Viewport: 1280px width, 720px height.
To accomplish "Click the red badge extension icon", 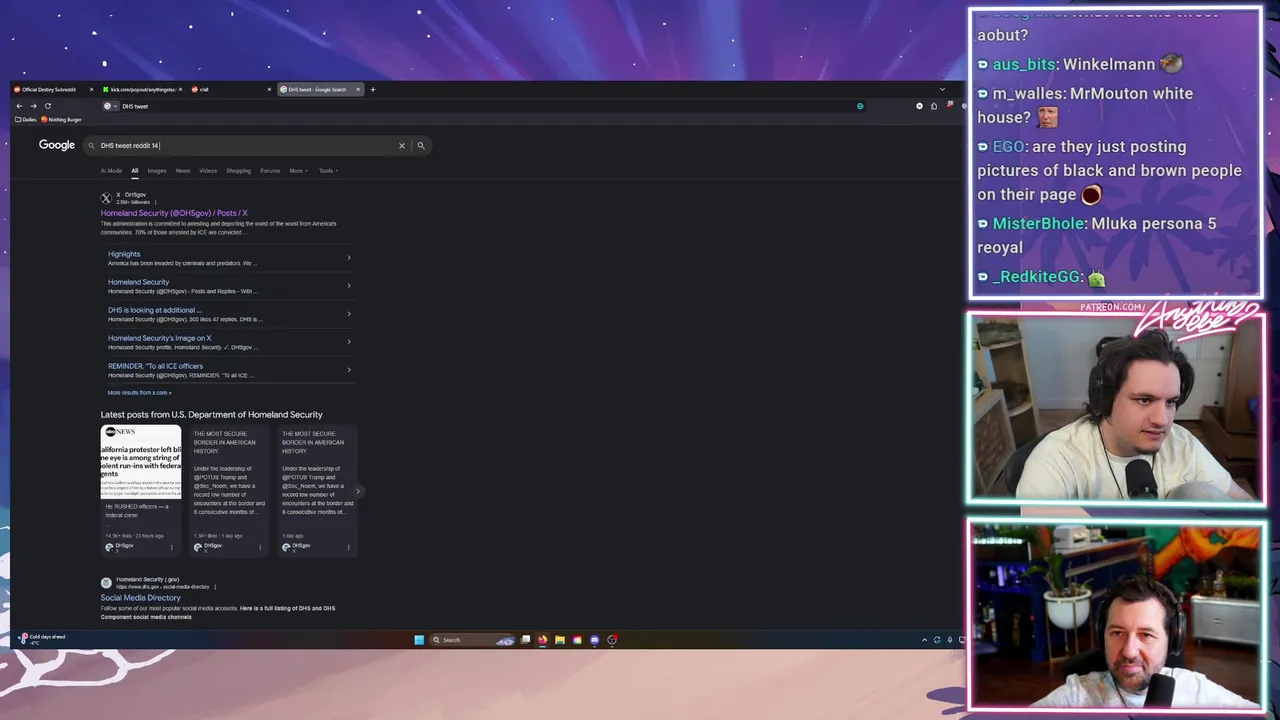I will [x=949, y=105].
